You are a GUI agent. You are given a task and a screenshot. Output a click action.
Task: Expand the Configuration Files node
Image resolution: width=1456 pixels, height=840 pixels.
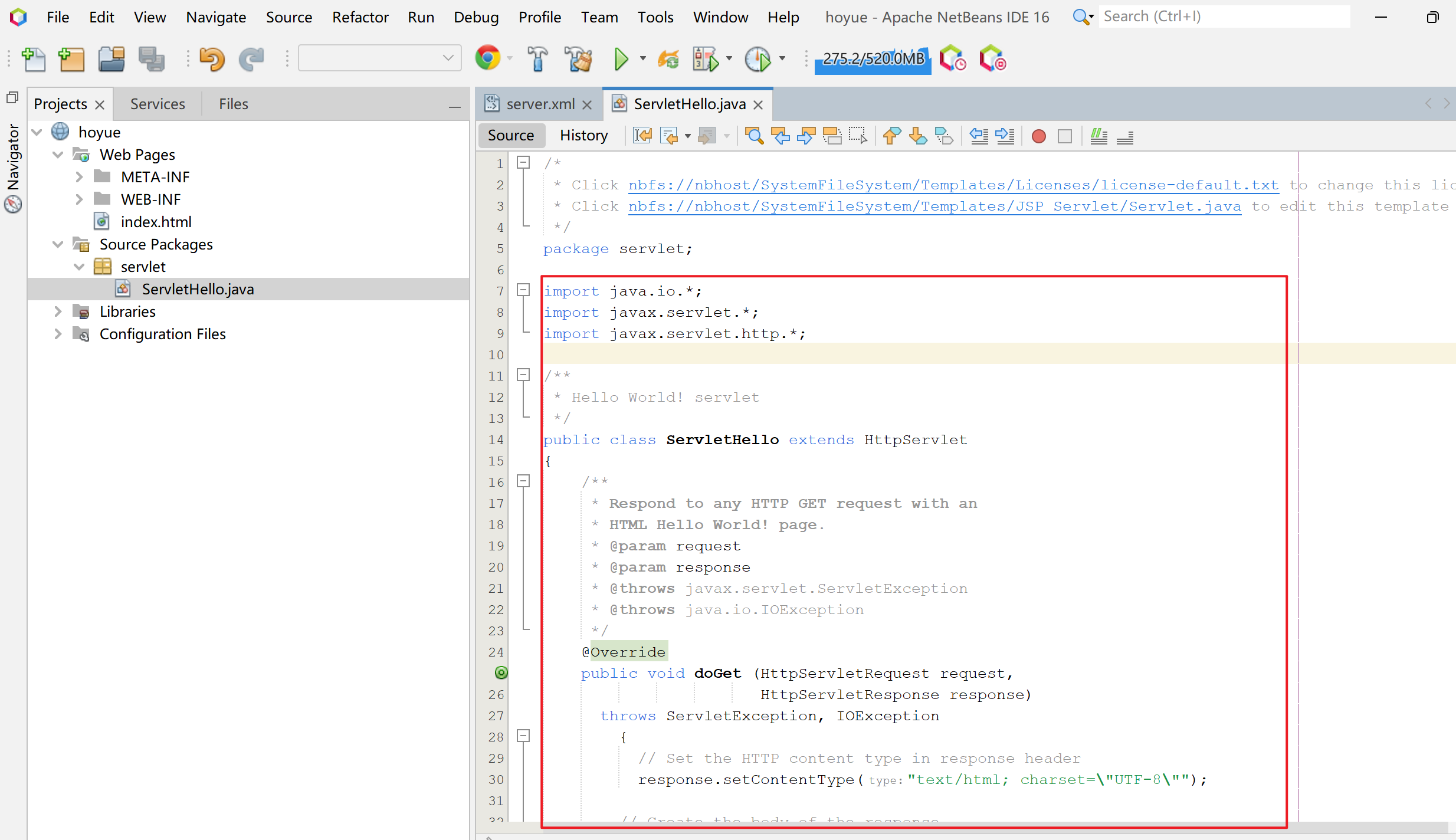(58, 333)
